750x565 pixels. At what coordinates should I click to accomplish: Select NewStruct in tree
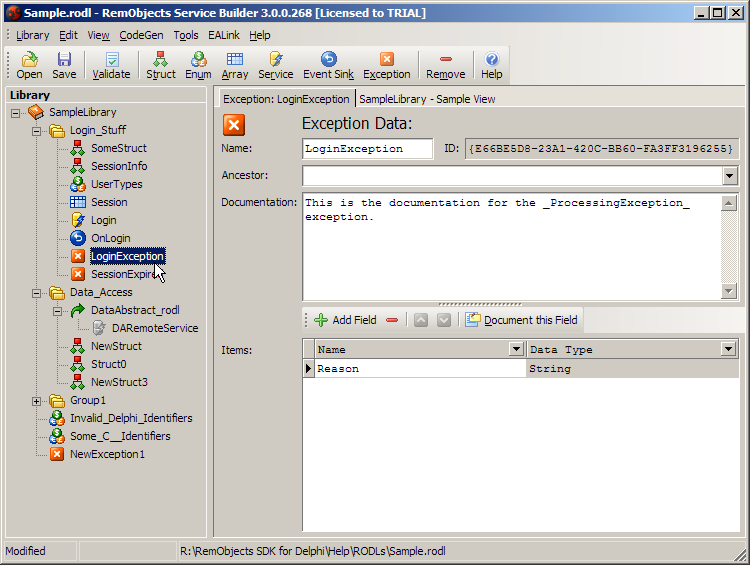[x=116, y=346]
